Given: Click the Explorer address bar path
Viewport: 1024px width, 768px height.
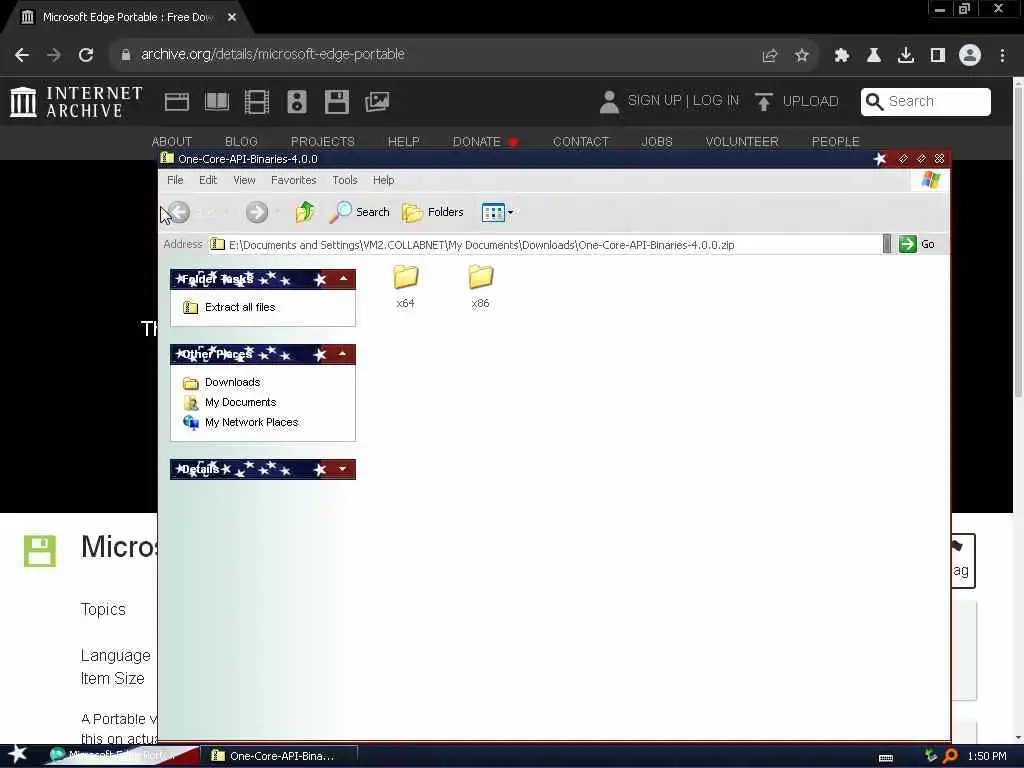Looking at the screenshot, I should [x=481, y=245].
